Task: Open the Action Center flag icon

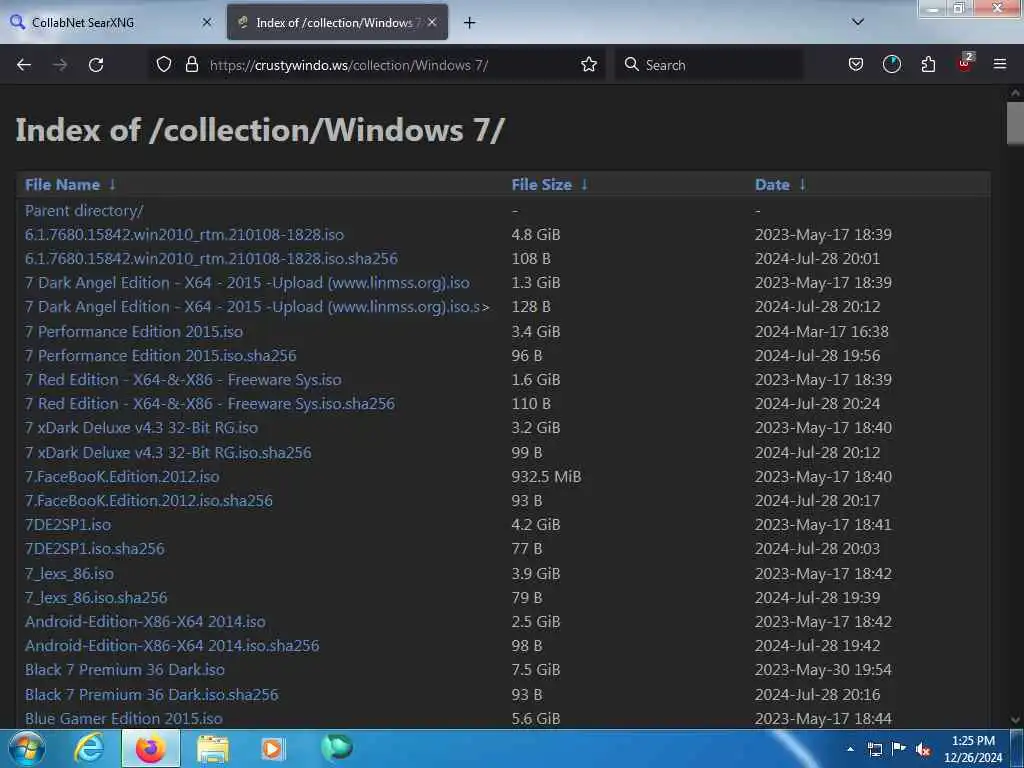Action: 899,748
